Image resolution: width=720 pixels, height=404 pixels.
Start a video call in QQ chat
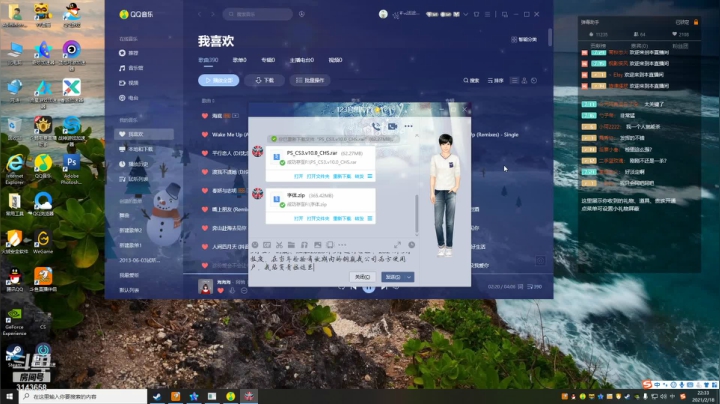click(x=392, y=126)
